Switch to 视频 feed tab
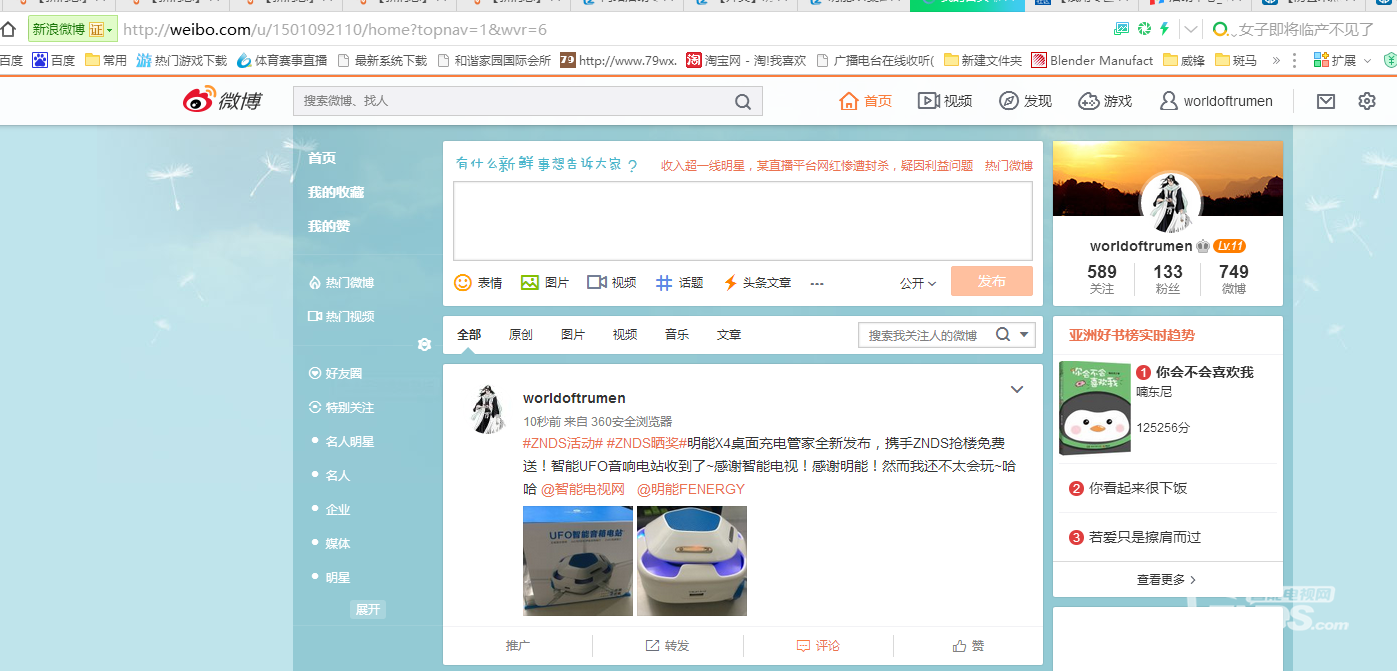Viewport: 1397px width, 671px height. (625, 335)
